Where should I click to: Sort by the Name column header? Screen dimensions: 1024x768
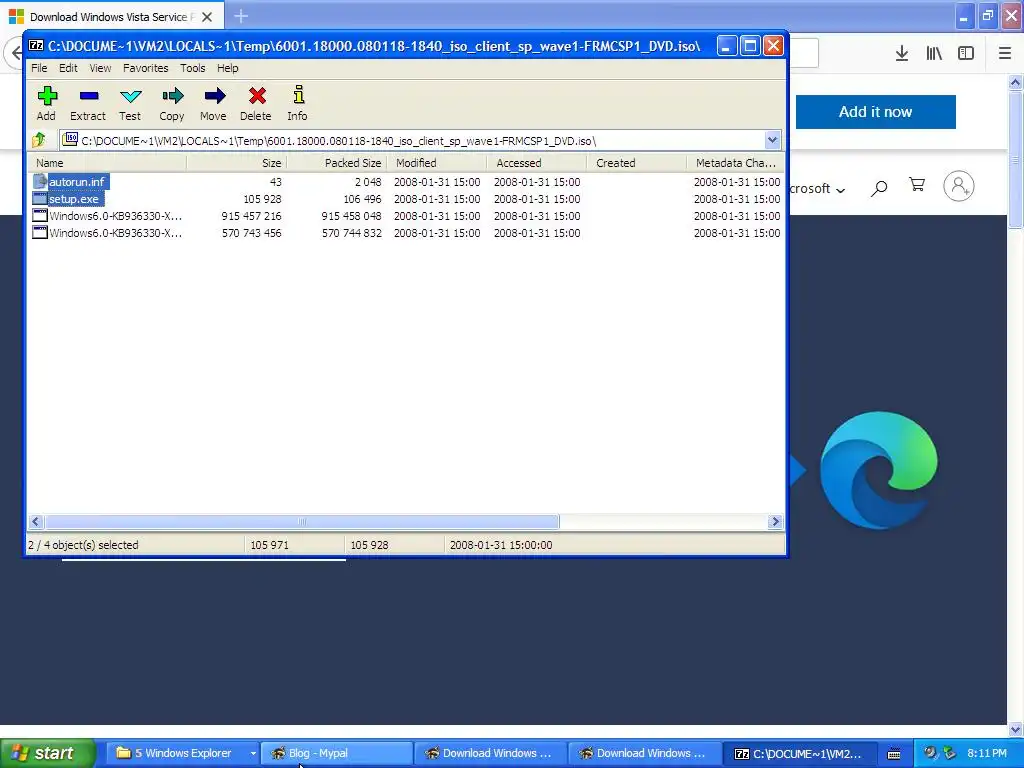[107, 163]
